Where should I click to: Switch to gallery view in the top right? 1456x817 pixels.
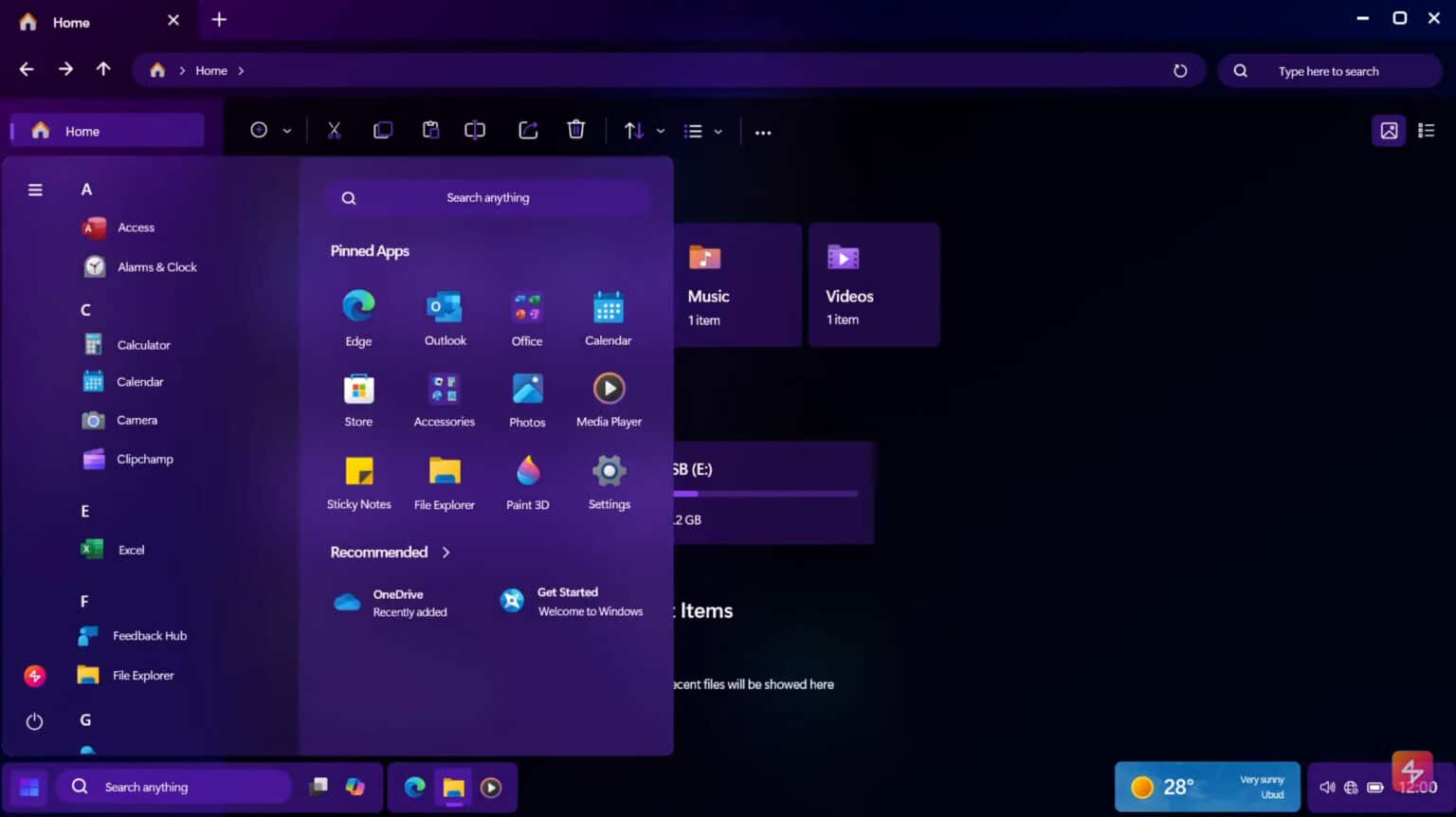click(x=1389, y=130)
